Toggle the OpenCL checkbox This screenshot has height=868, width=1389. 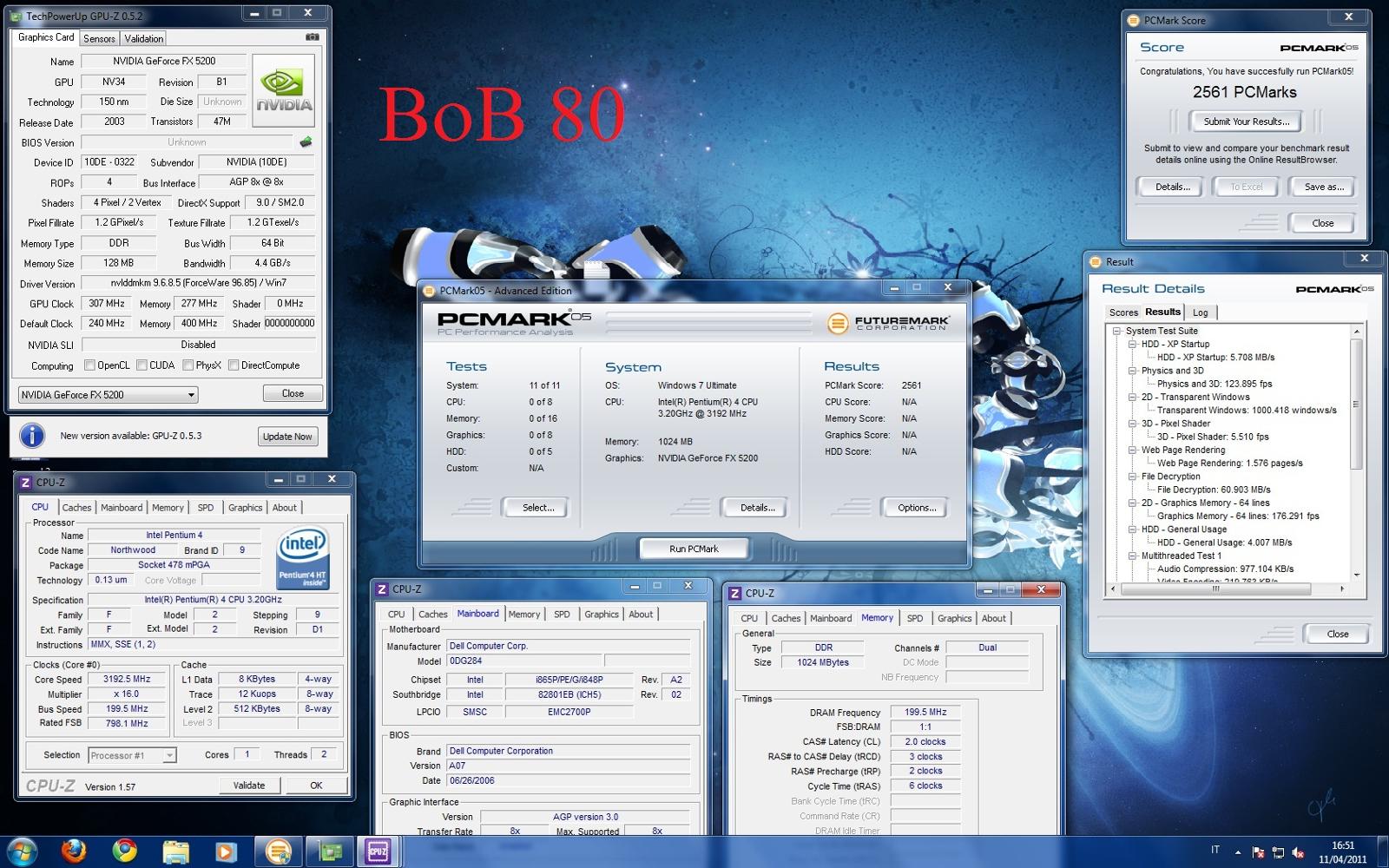point(89,365)
